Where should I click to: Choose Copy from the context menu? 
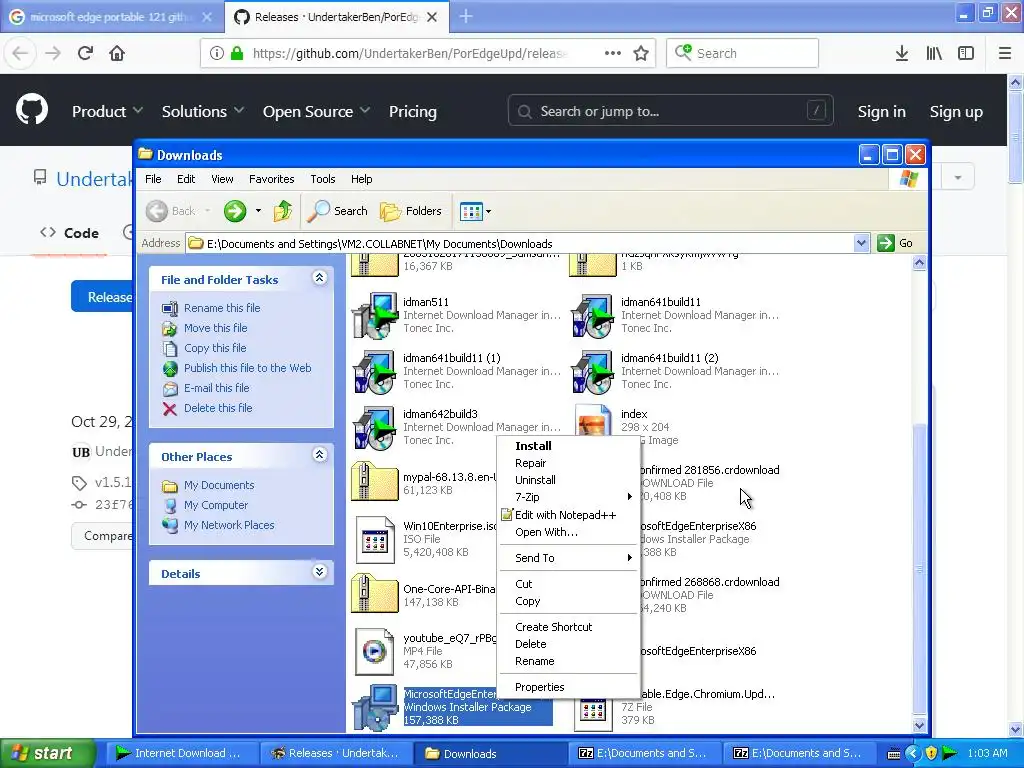tap(567, 601)
